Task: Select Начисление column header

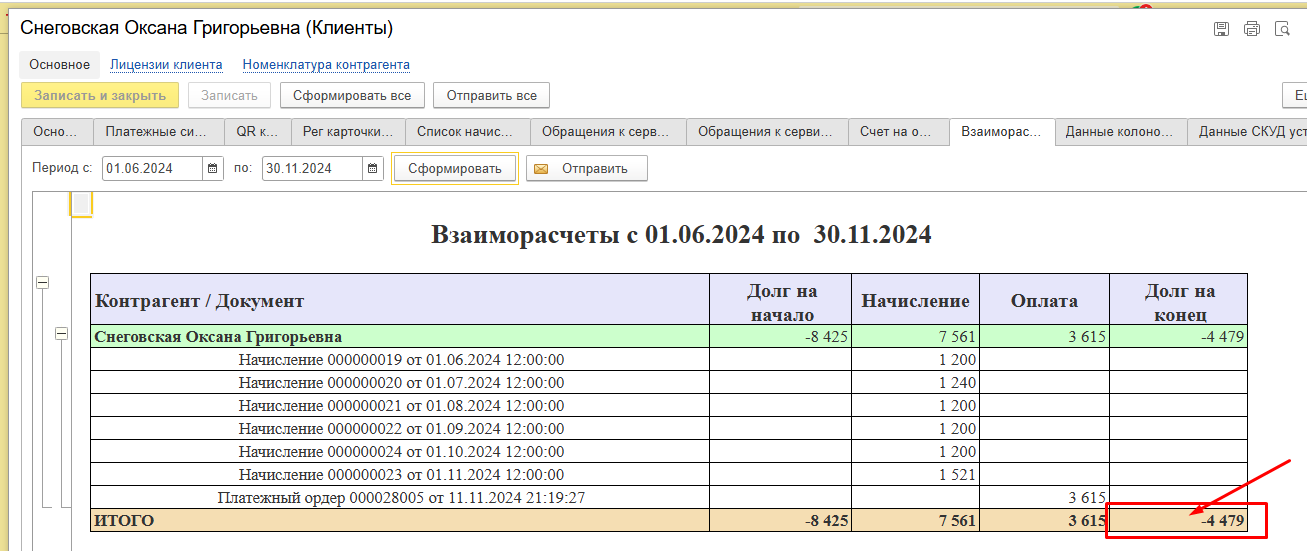Action: pos(915,300)
